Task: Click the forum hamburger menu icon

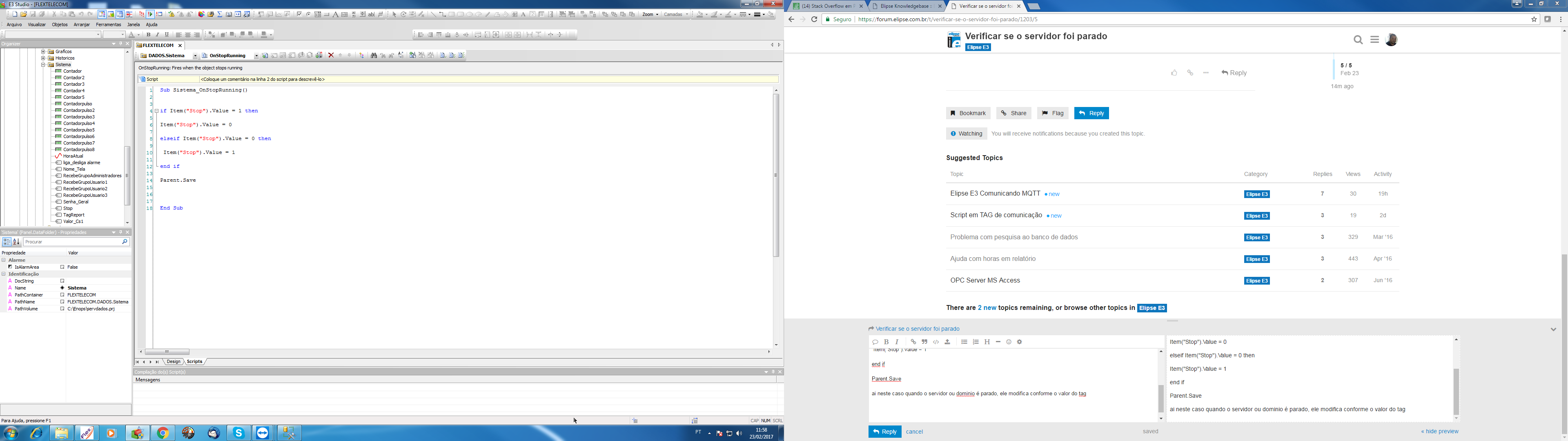Action: [1374, 40]
